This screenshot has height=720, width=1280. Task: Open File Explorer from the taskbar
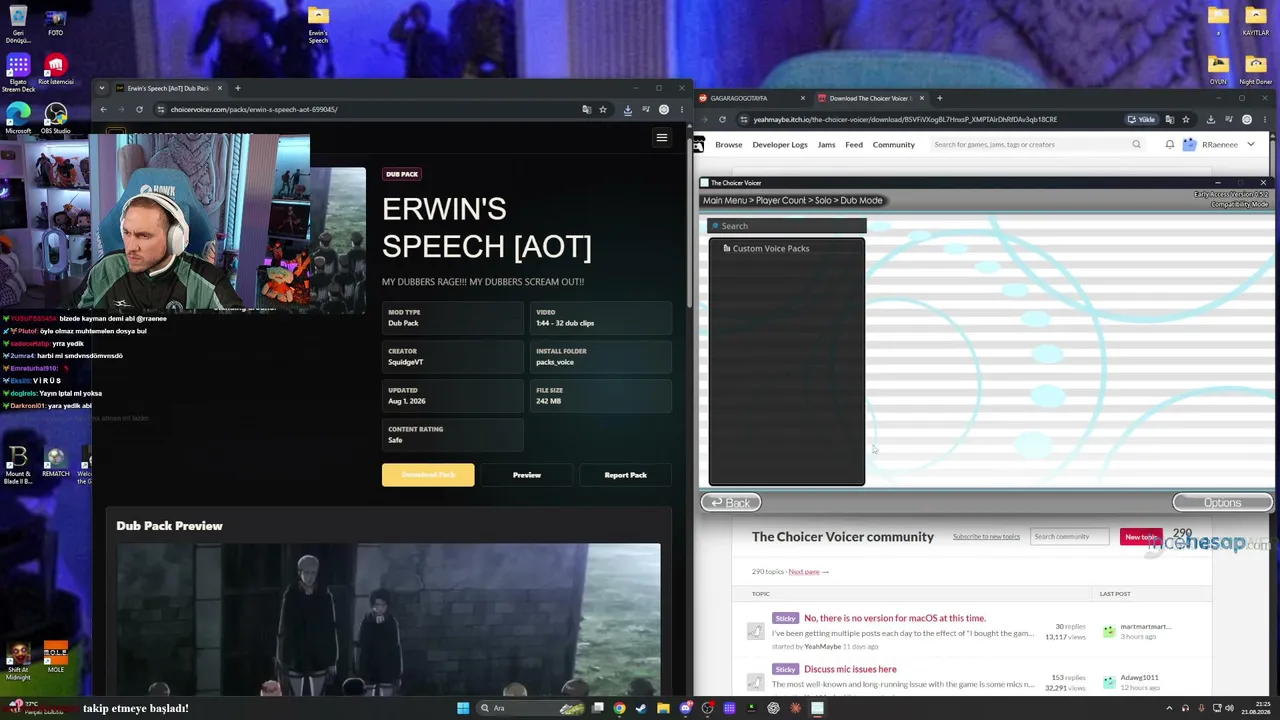[663, 708]
